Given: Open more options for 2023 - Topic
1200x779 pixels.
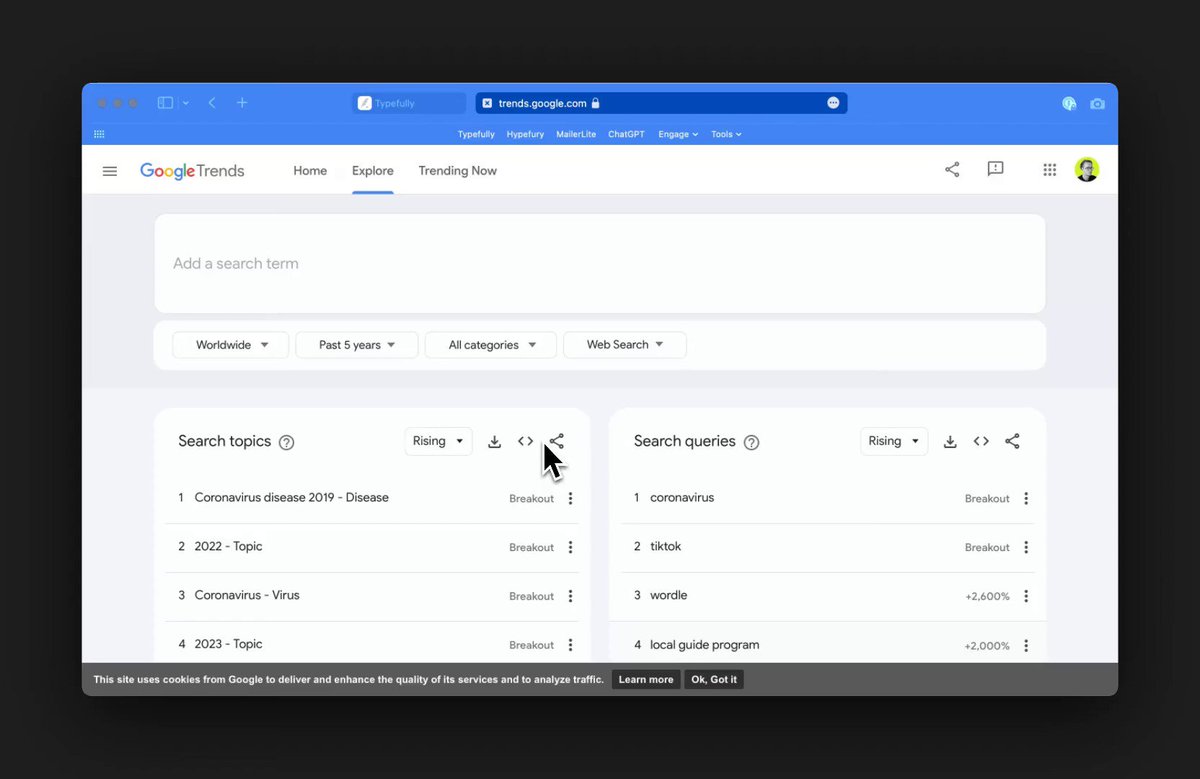Looking at the screenshot, I should pos(570,645).
